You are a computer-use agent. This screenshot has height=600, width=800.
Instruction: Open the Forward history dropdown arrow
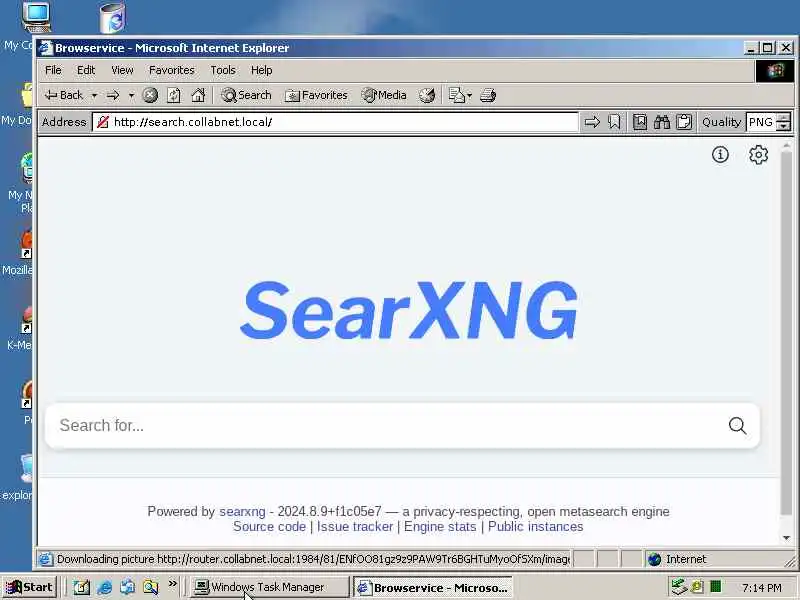[131, 95]
